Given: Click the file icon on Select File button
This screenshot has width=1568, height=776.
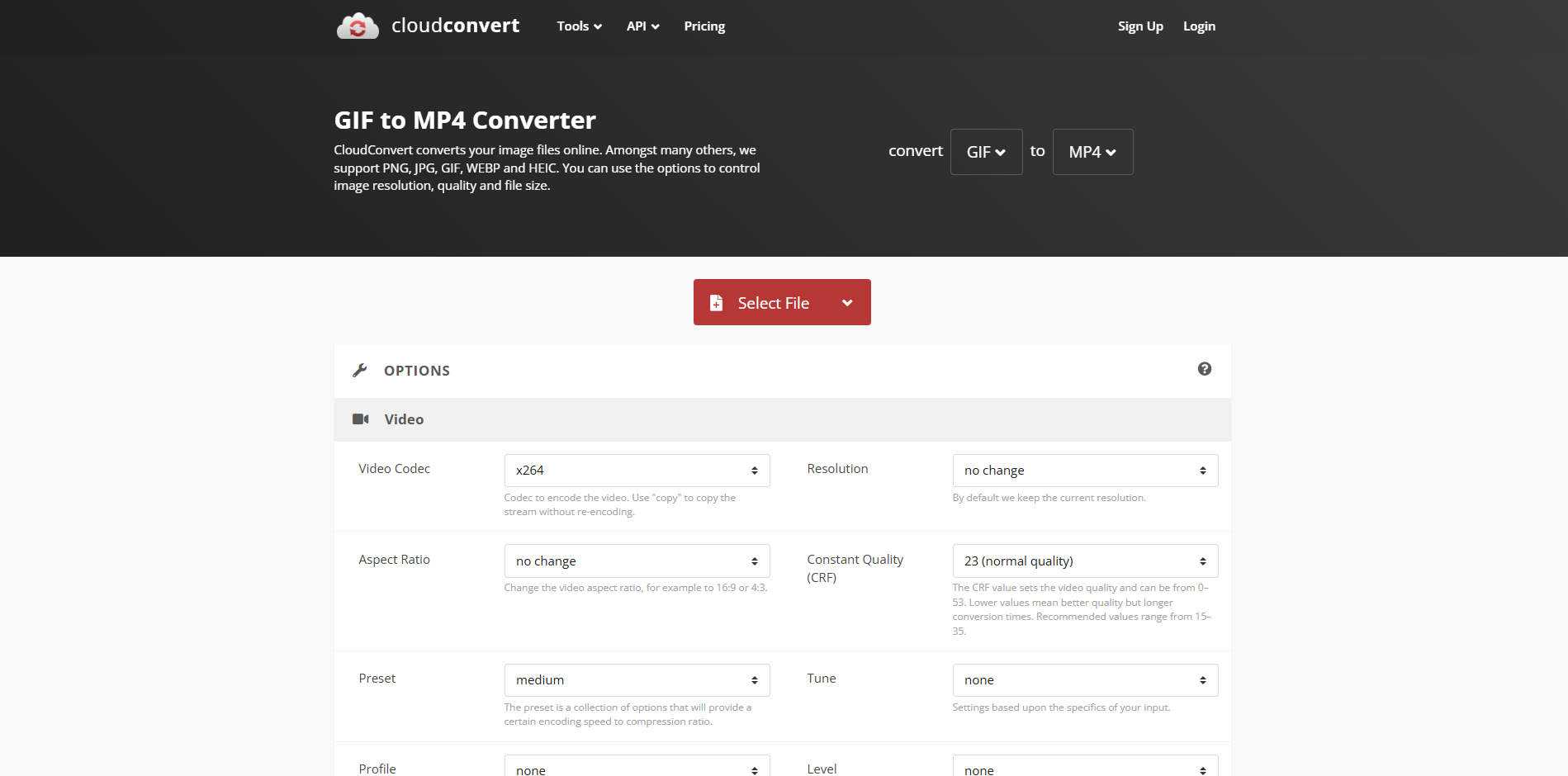Looking at the screenshot, I should click(715, 302).
